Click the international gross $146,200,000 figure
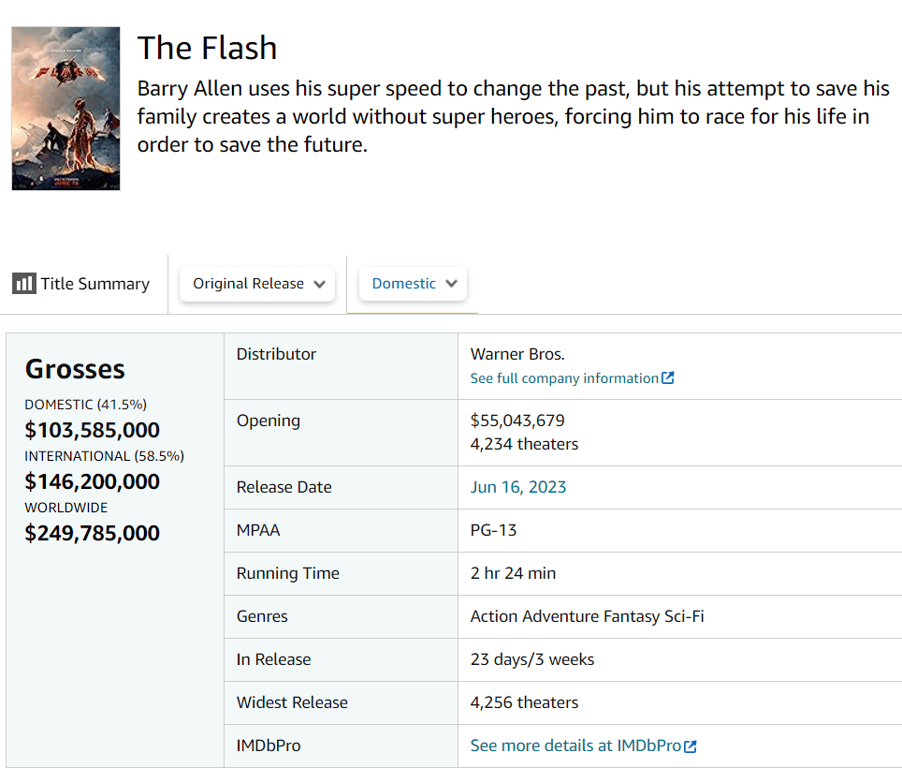 pyautogui.click(x=92, y=482)
